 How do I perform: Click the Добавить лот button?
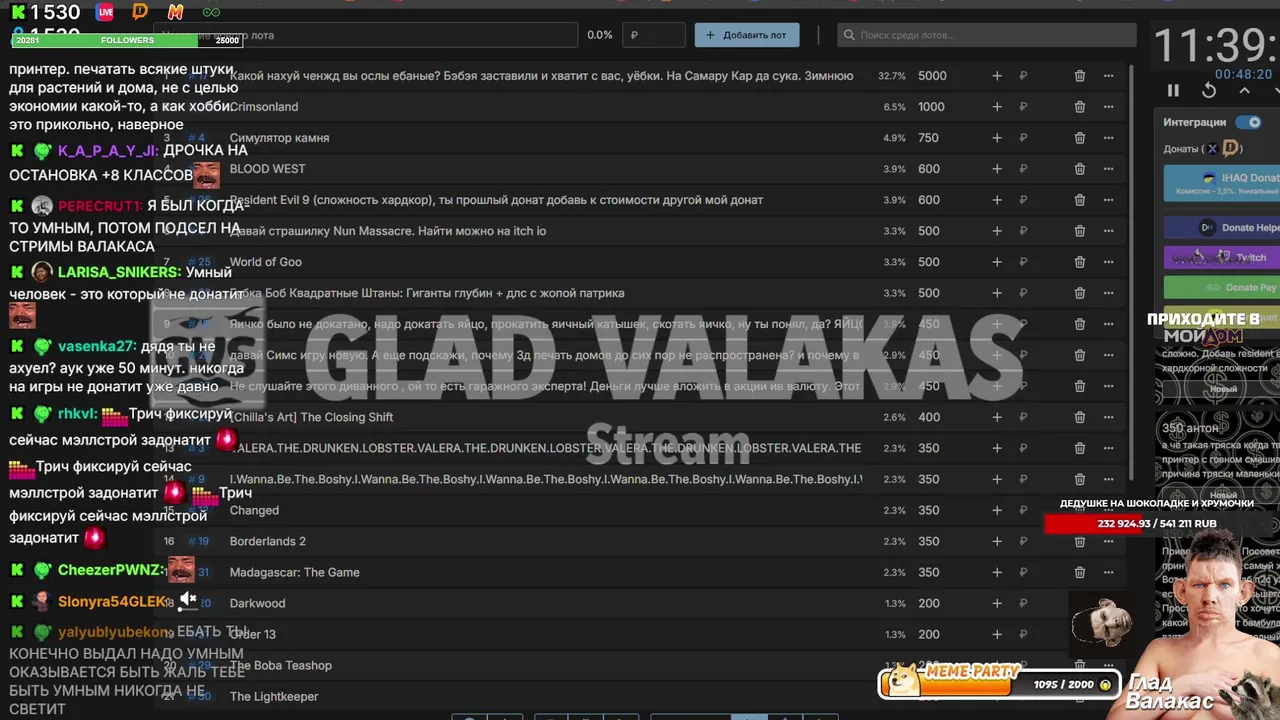(x=747, y=35)
